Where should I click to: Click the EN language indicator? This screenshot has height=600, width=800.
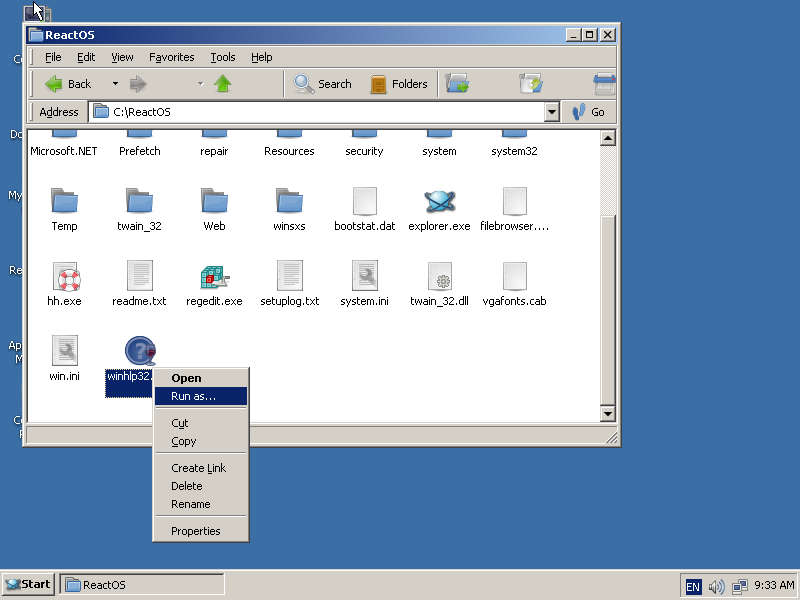tap(693, 586)
